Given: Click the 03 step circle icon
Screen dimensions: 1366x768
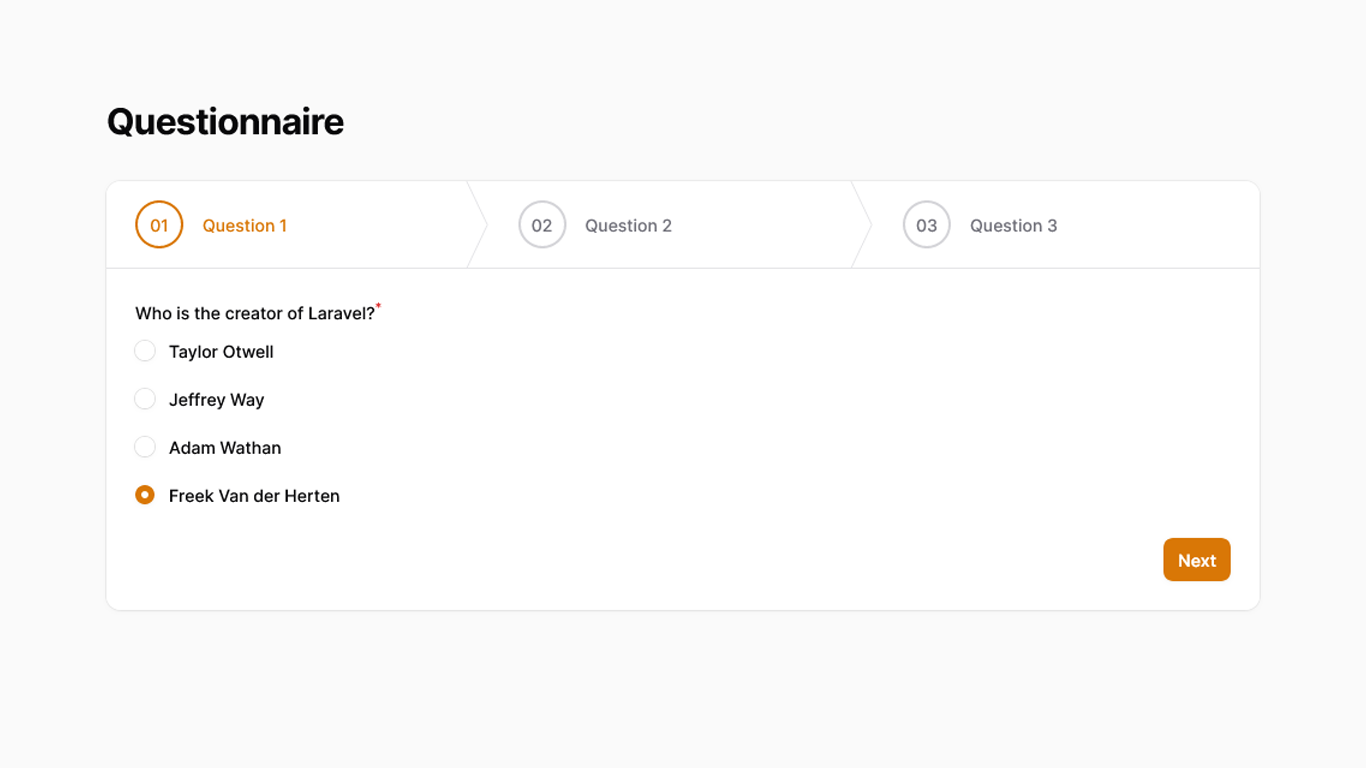Looking at the screenshot, I should click(927, 225).
